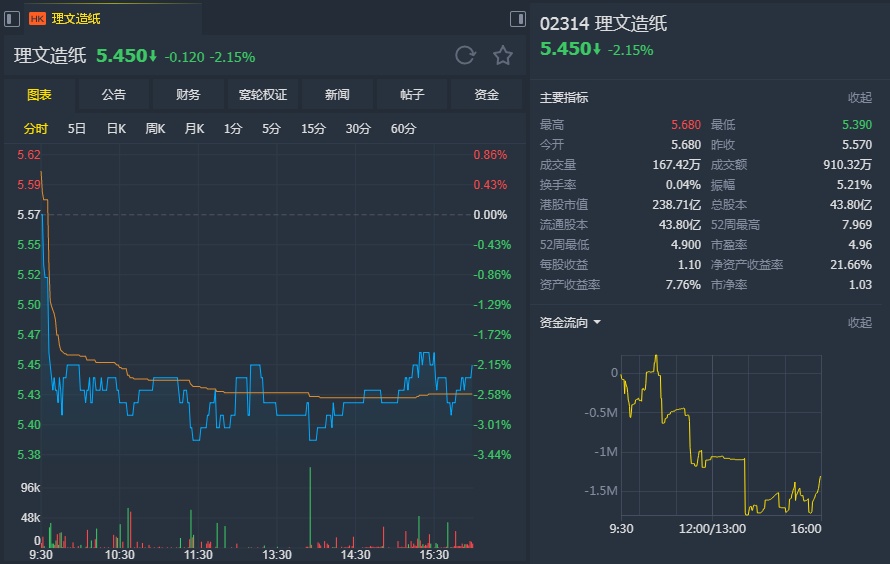This screenshot has width=890, height=564.
Task: Select the 窝轮权证 tab
Action: click(263, 95)
